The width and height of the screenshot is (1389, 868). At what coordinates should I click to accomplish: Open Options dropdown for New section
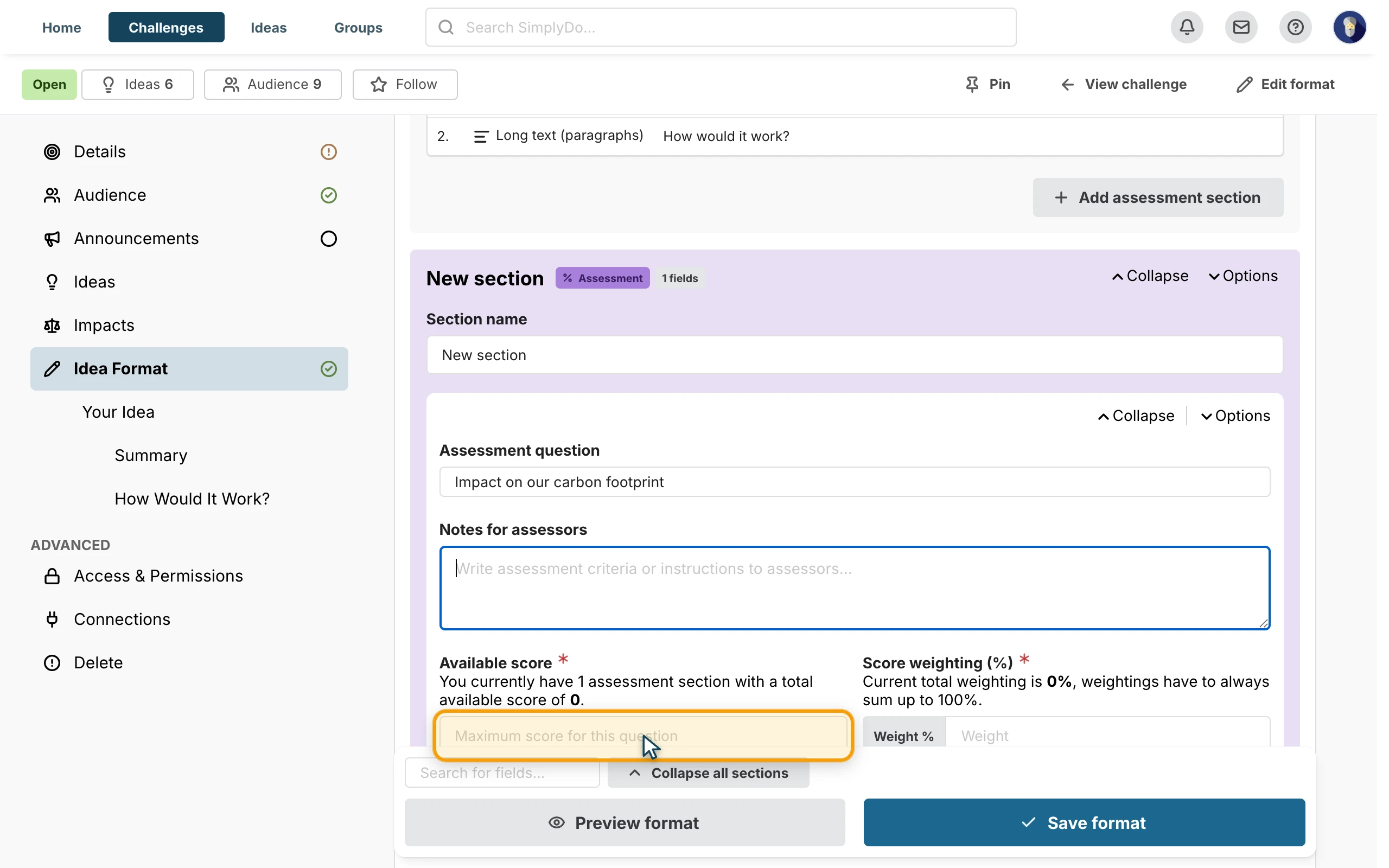[x=1243, y=276]
